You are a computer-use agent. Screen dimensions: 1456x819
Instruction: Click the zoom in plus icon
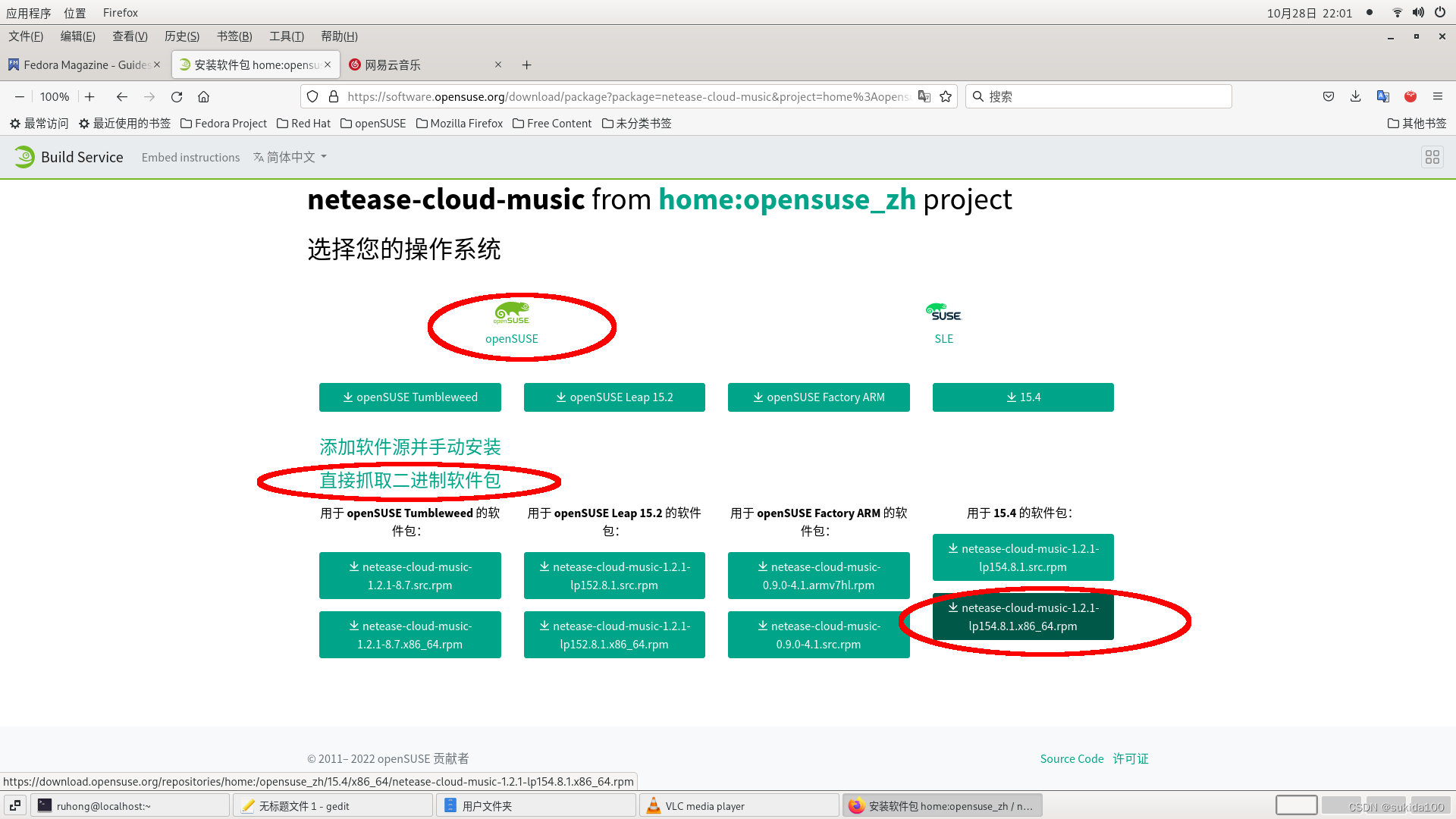tap(89, 96)
